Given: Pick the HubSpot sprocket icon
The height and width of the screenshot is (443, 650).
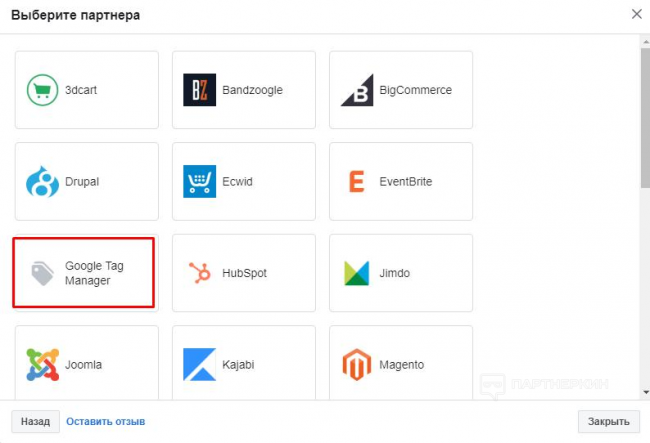Looking at the screenshot, I should click(199, 273).
